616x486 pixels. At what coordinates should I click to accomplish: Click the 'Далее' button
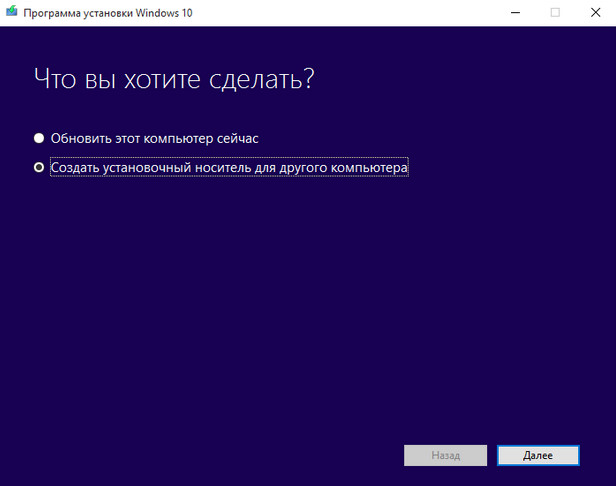pos(538,455)
